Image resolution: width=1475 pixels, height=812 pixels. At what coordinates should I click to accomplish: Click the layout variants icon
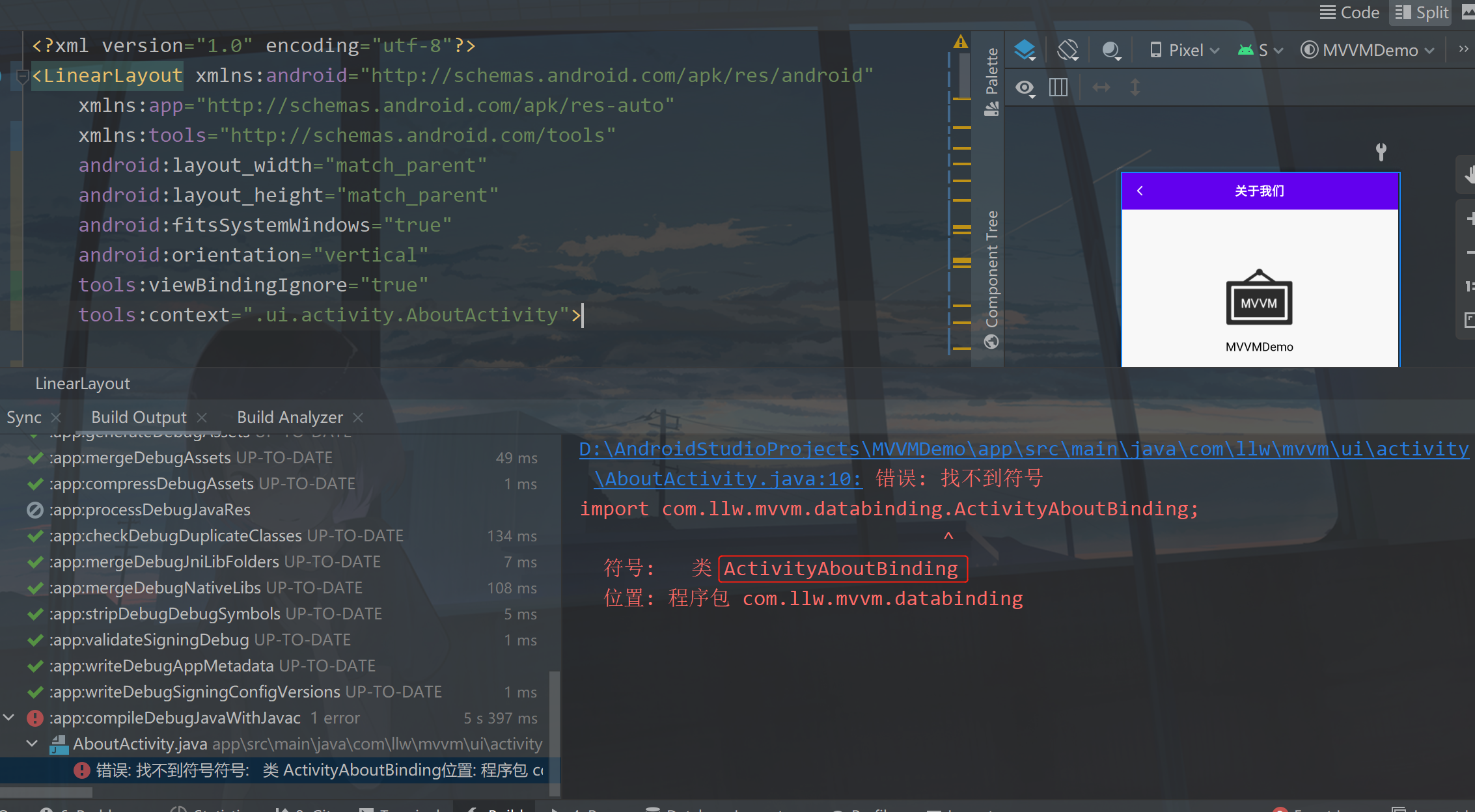click(x=1058, y=88)
